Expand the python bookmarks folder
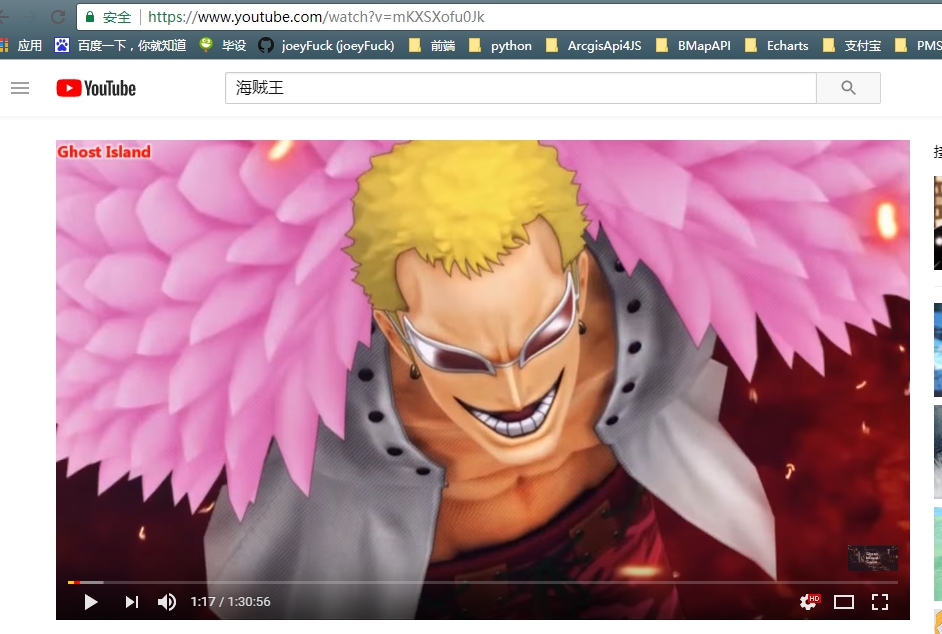This screenshot has height=634, width=942. [500, 45]
